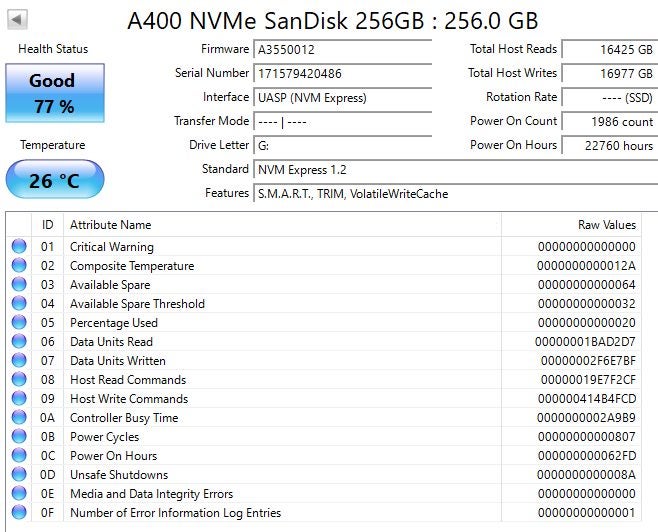Click the status icon for Critical Warning

point(19,246)
